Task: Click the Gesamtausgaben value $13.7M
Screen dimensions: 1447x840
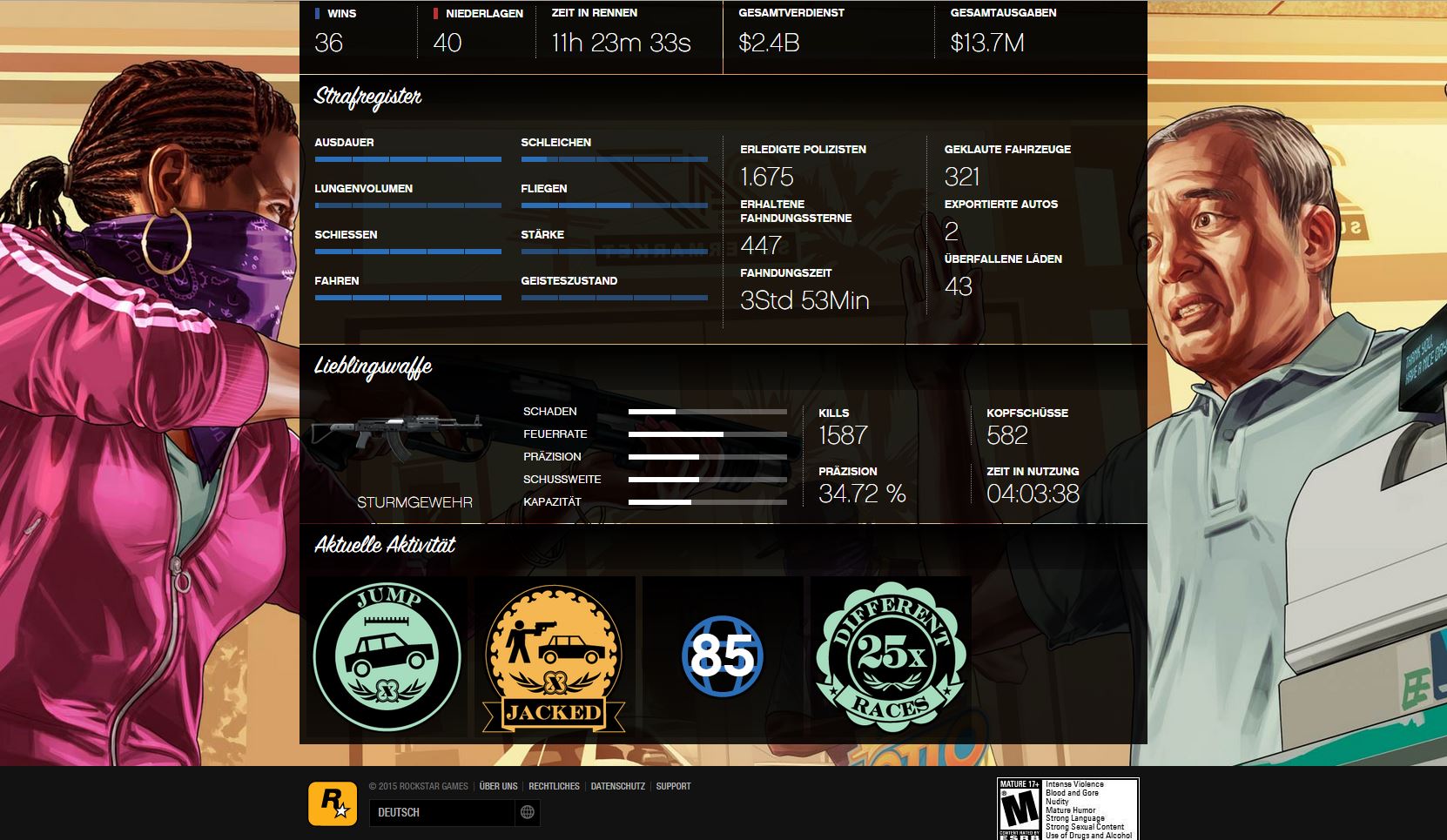Action: click(987, 44)
